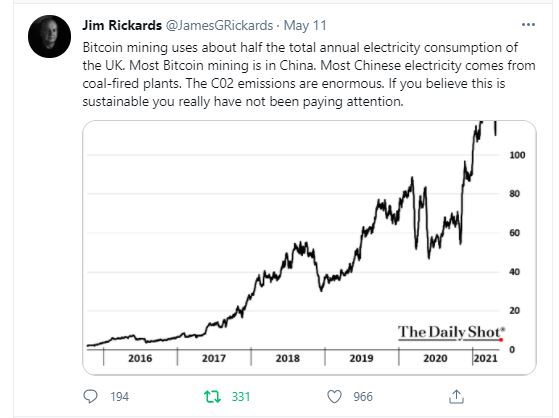Click the 331 retweets count
Viewport: 559px width, 418px height.
[x=241, y=397]
